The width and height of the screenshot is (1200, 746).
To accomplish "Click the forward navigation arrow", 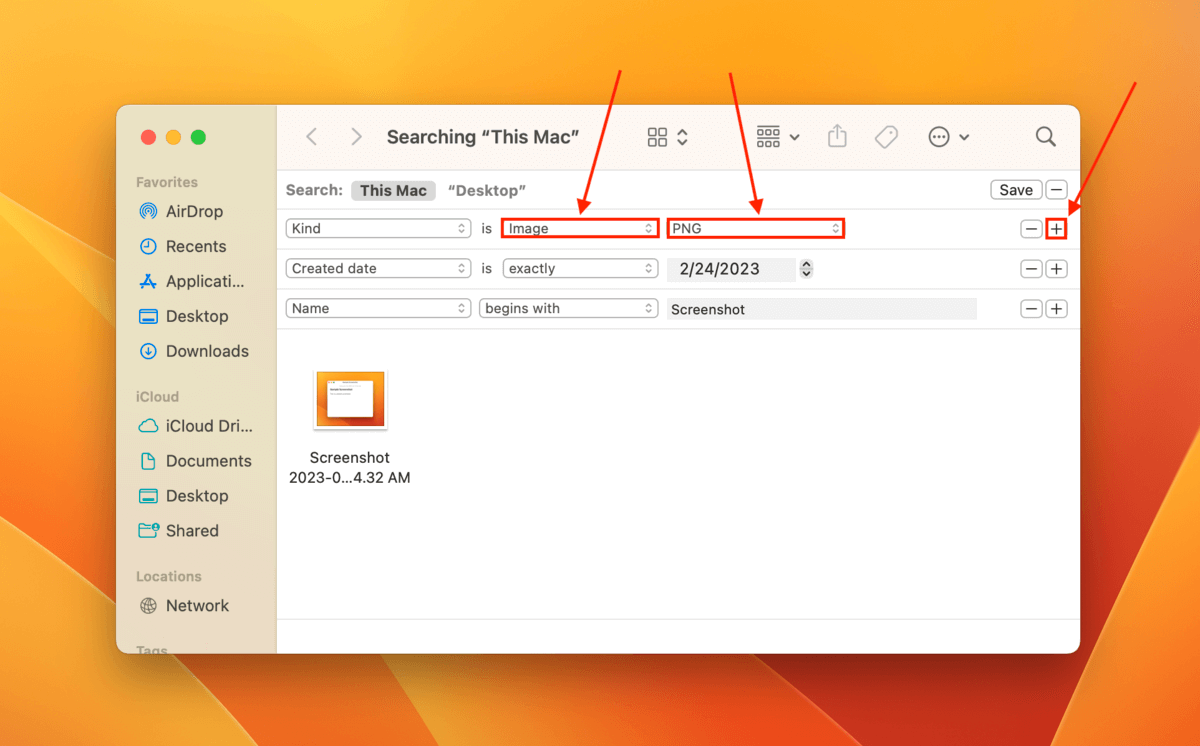I will click(356, 137).
